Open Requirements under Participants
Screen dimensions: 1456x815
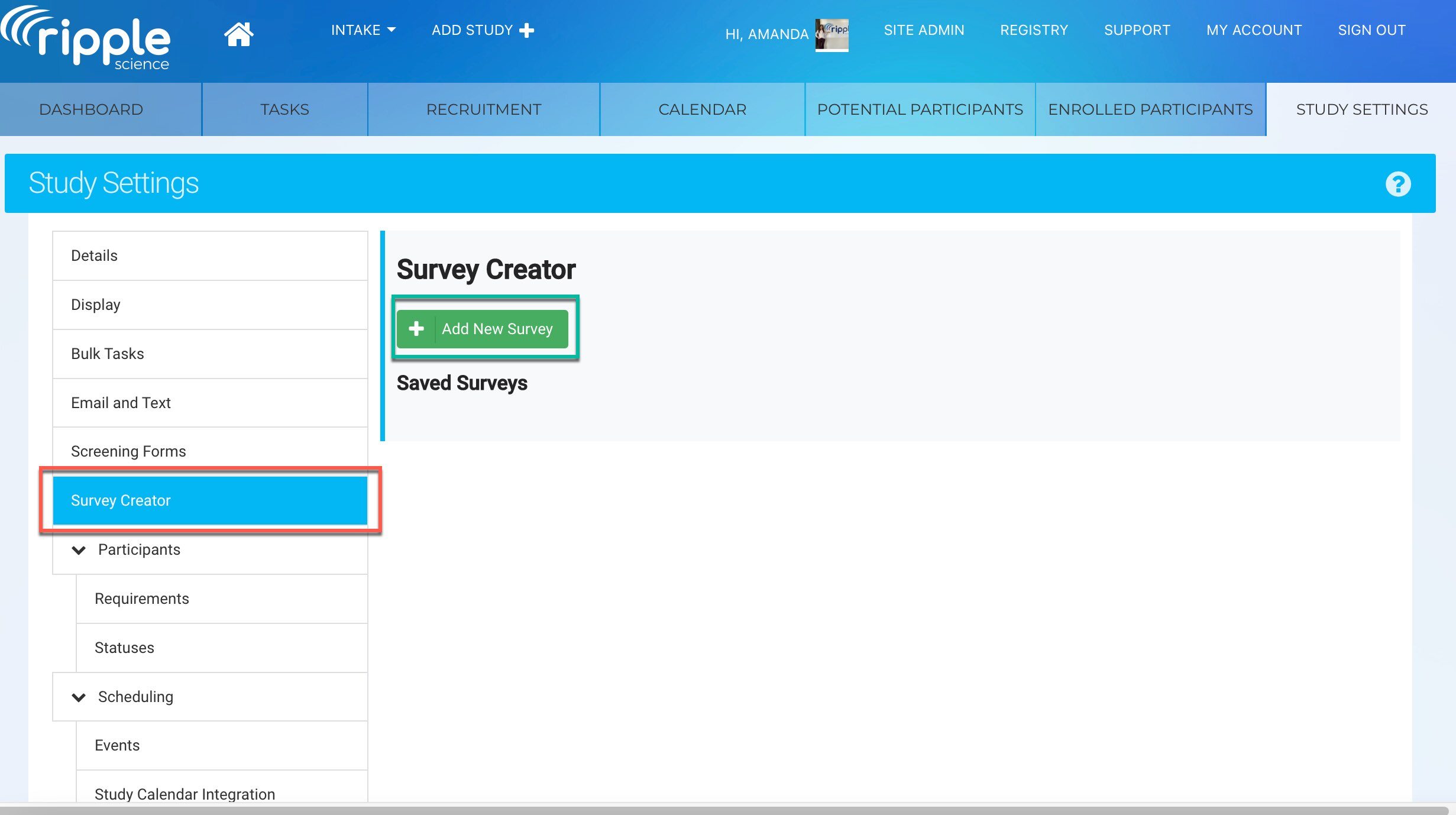(142, 599)
